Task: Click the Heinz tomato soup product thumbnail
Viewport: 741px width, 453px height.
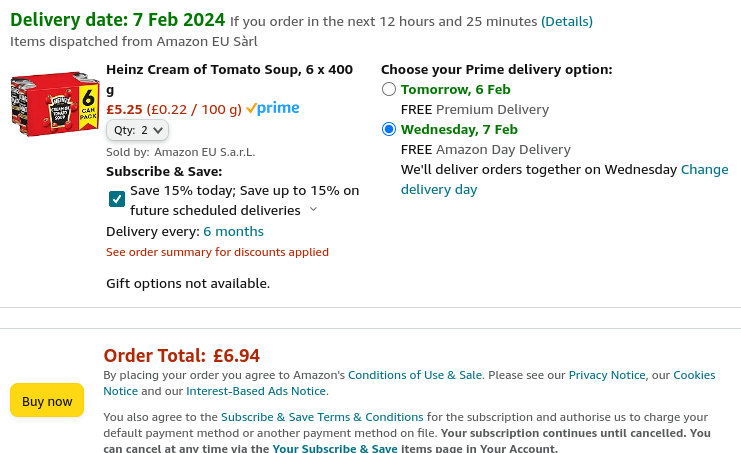Action: tap(53, 104)
